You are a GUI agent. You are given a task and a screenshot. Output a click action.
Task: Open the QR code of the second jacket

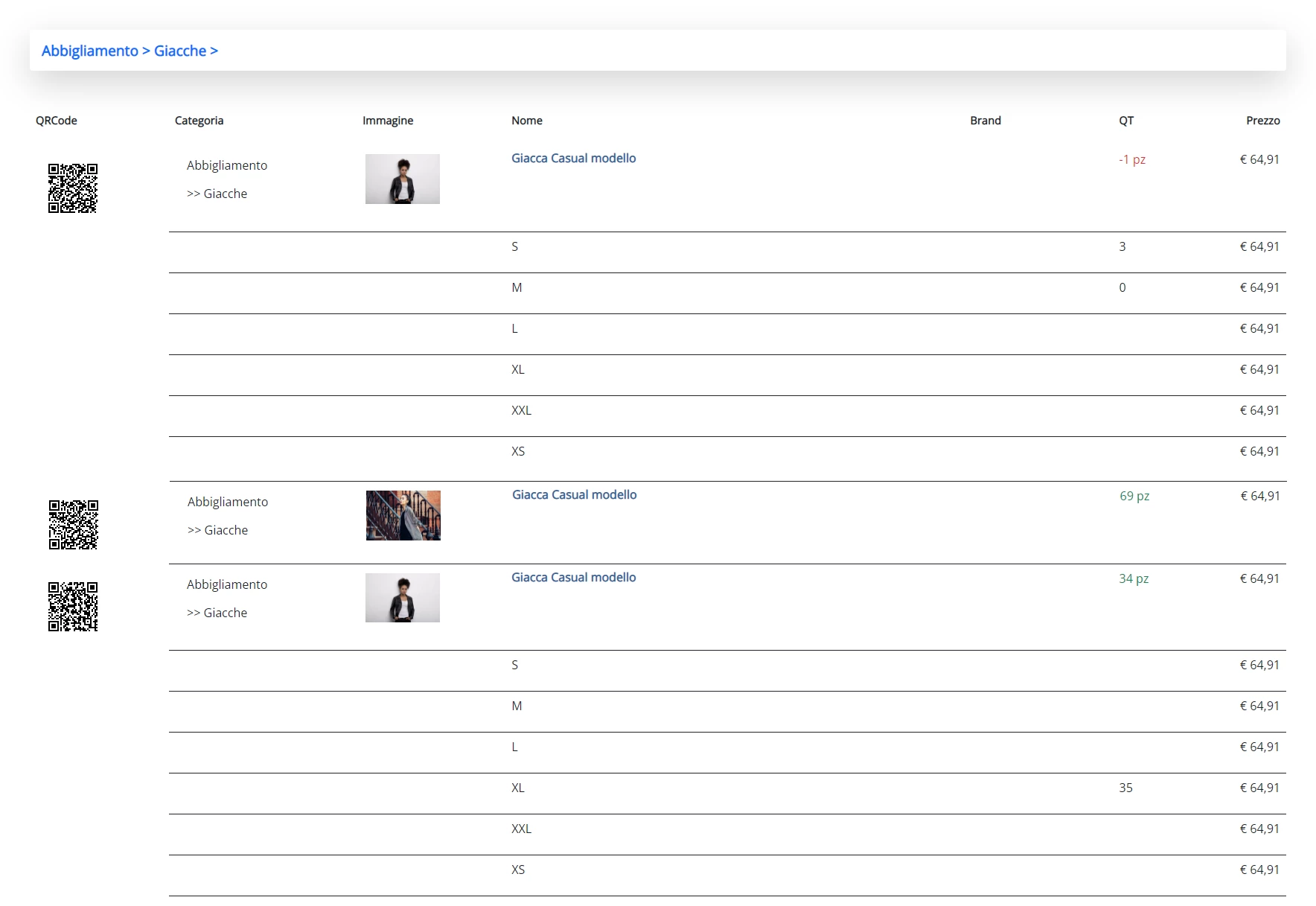click(74, 525)
